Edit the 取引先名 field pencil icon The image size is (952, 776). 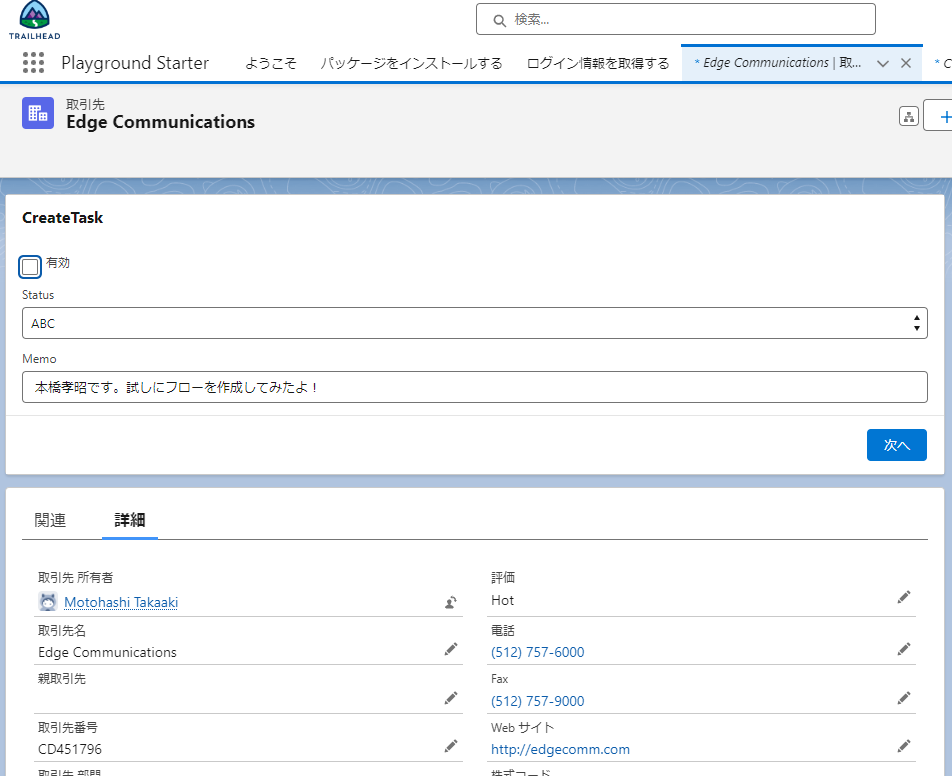(x=450, y=649)
